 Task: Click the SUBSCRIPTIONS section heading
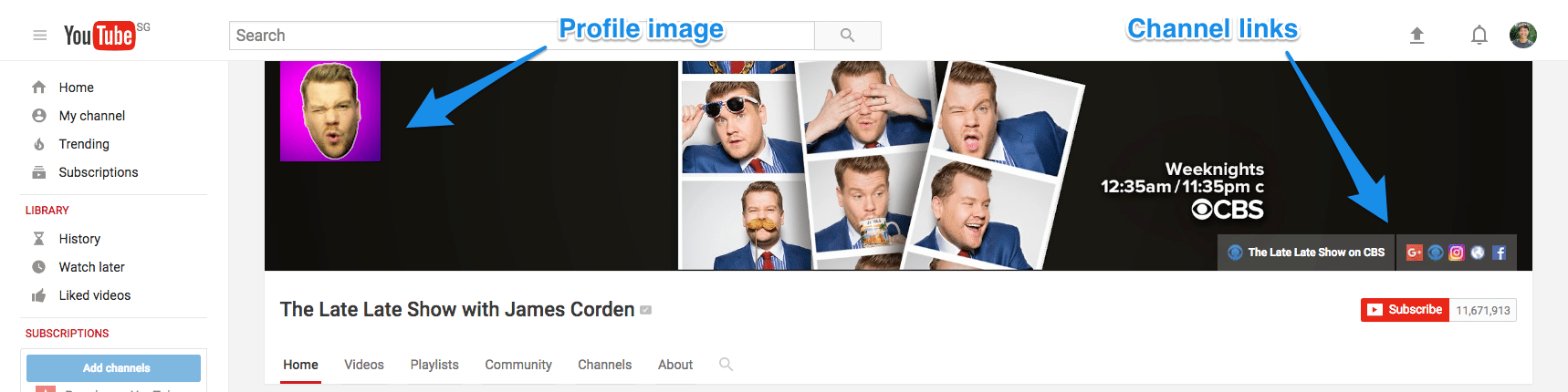(67, 334)
